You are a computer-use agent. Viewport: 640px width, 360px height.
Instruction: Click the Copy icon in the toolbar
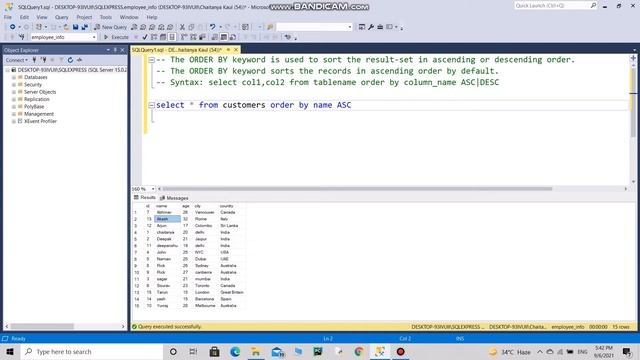click(191, 27)
